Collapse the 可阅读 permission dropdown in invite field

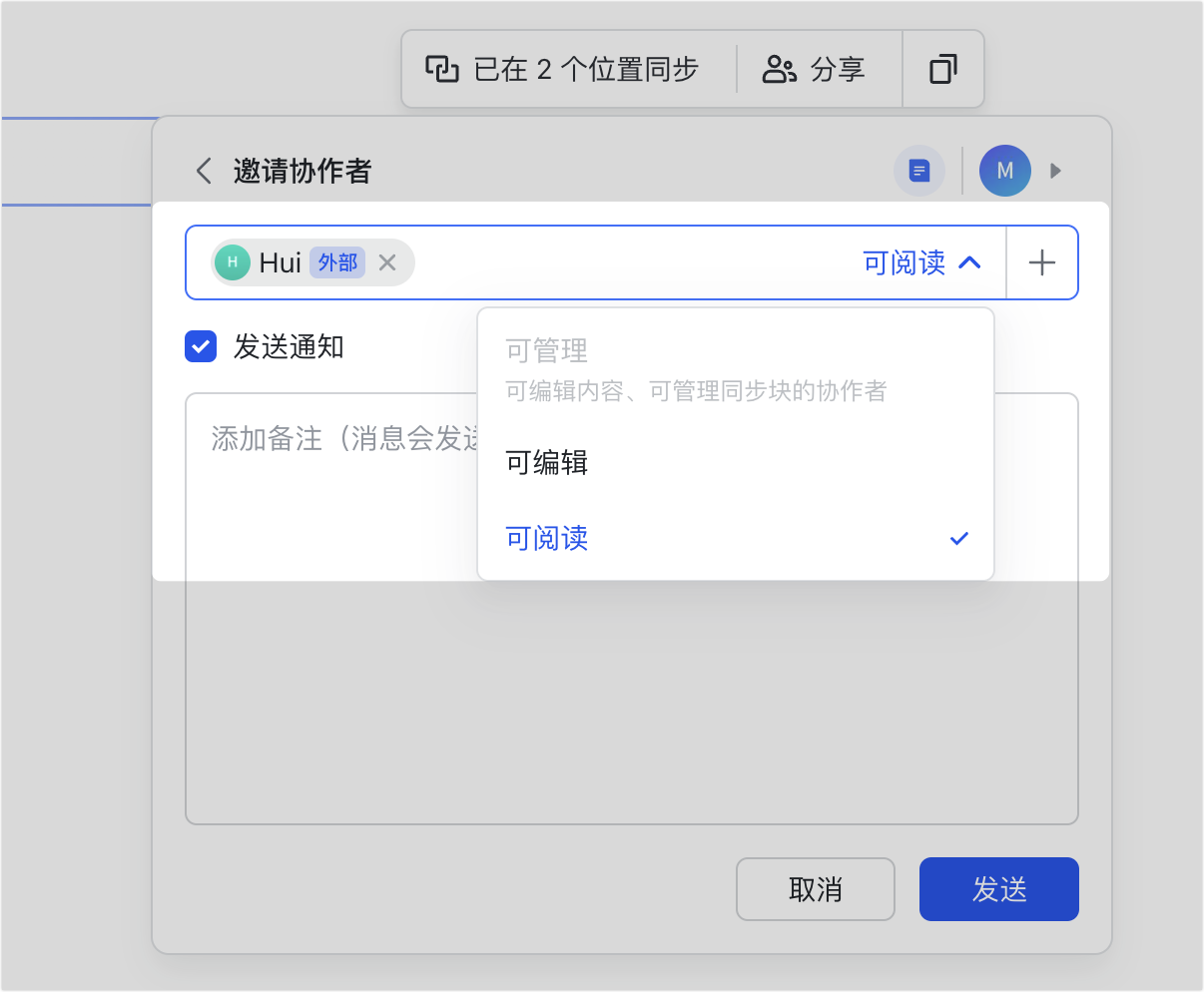(x=921, y=262)
